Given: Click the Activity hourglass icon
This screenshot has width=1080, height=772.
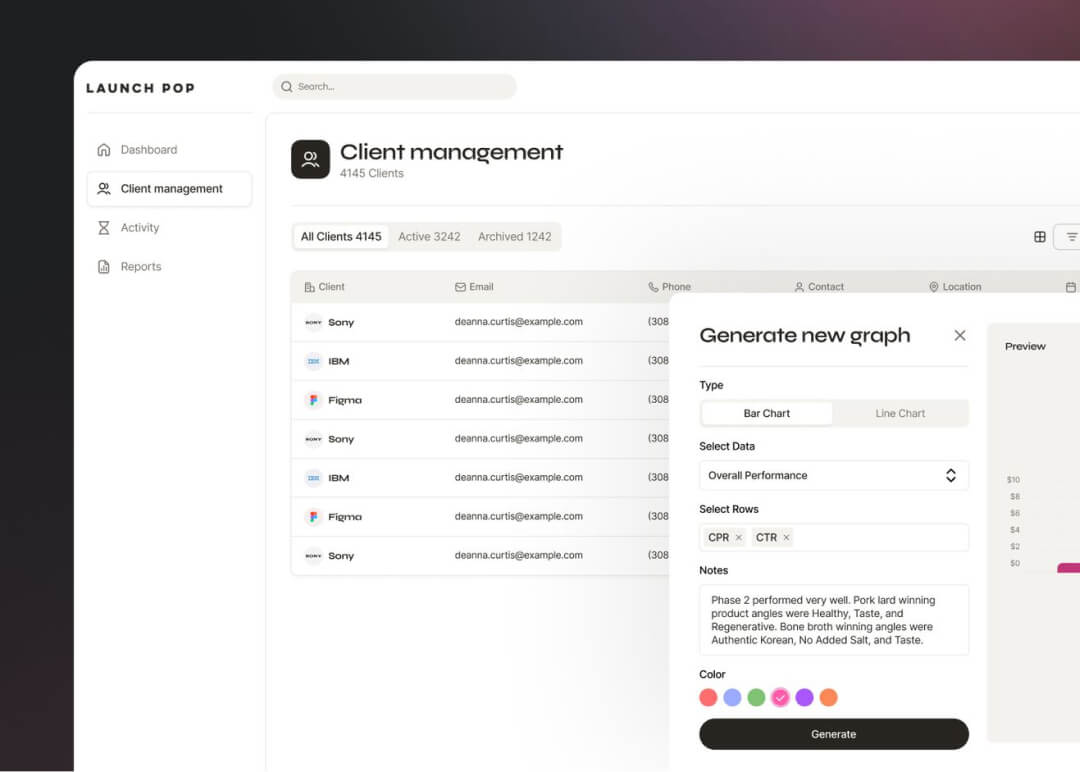Looking at the screenshot, I should pyautogui.click(x=103, y=227).
